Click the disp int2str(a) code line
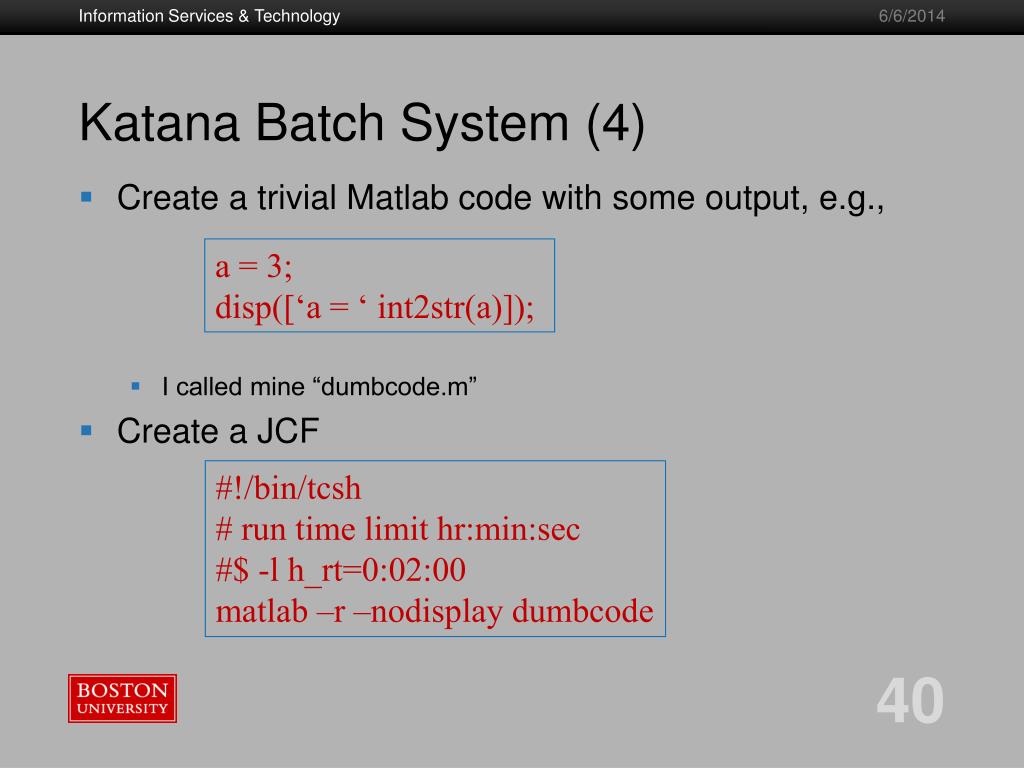This screenshot has width=1024, height=768. [x=375, y=308]
